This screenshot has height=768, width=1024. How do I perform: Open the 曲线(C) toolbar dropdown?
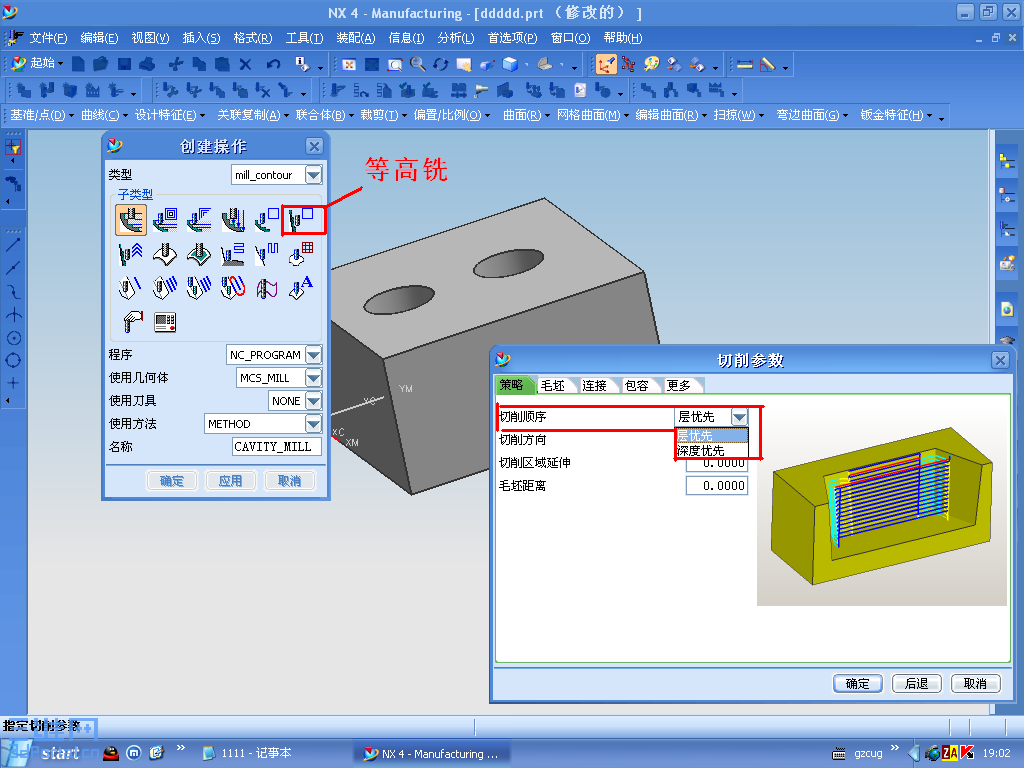click(104, 115)
